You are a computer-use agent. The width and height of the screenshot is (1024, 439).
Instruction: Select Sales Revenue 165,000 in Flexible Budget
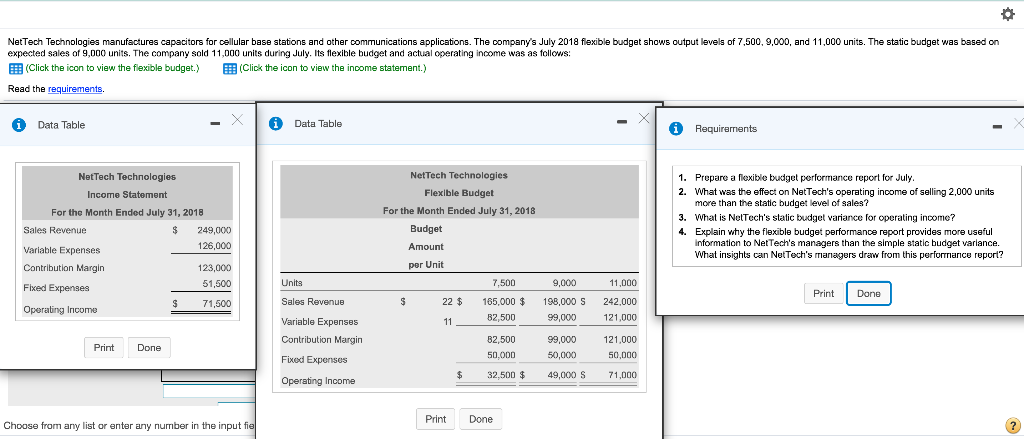point(499,302)
